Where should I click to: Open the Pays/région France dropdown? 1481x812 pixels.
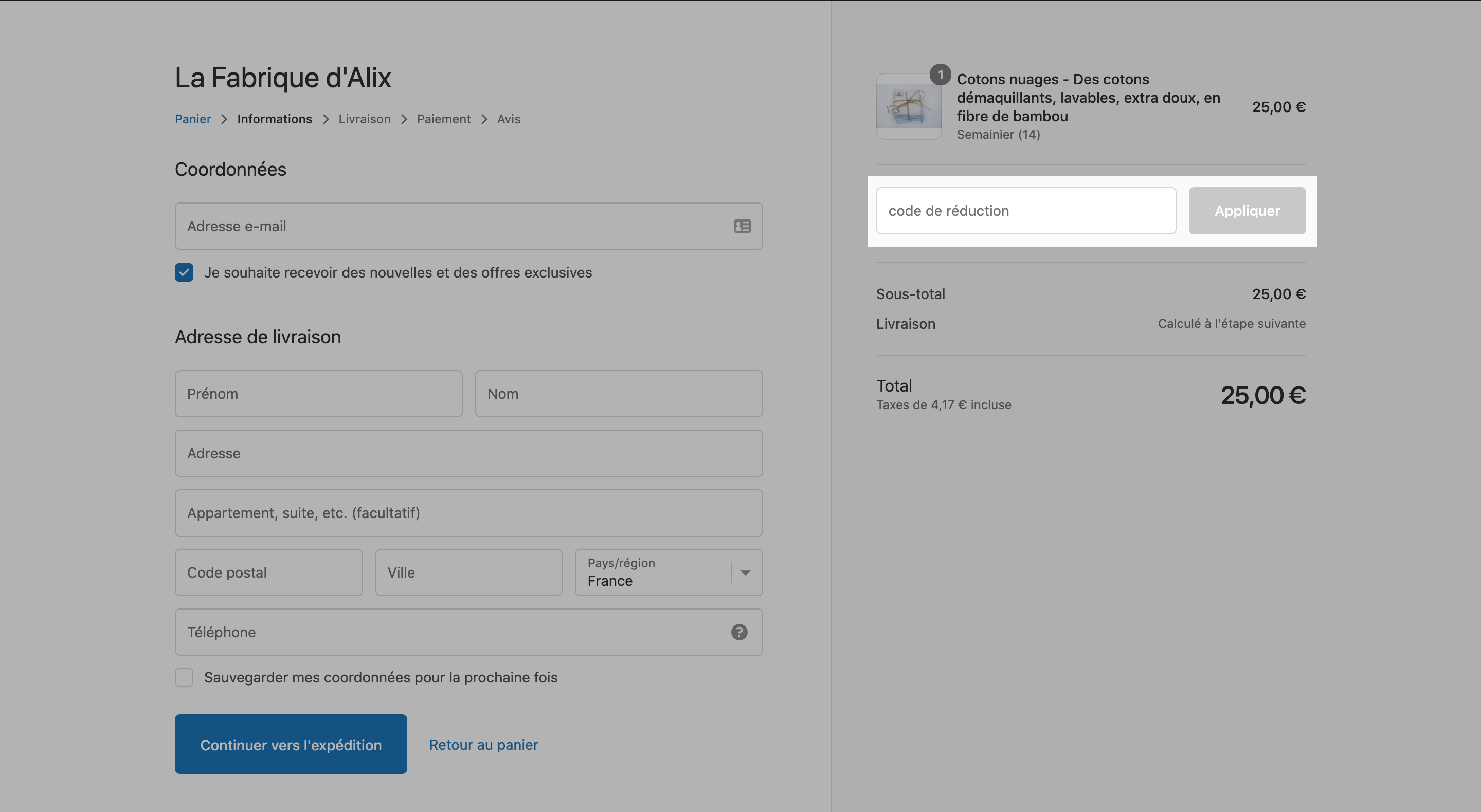(669, 573)
